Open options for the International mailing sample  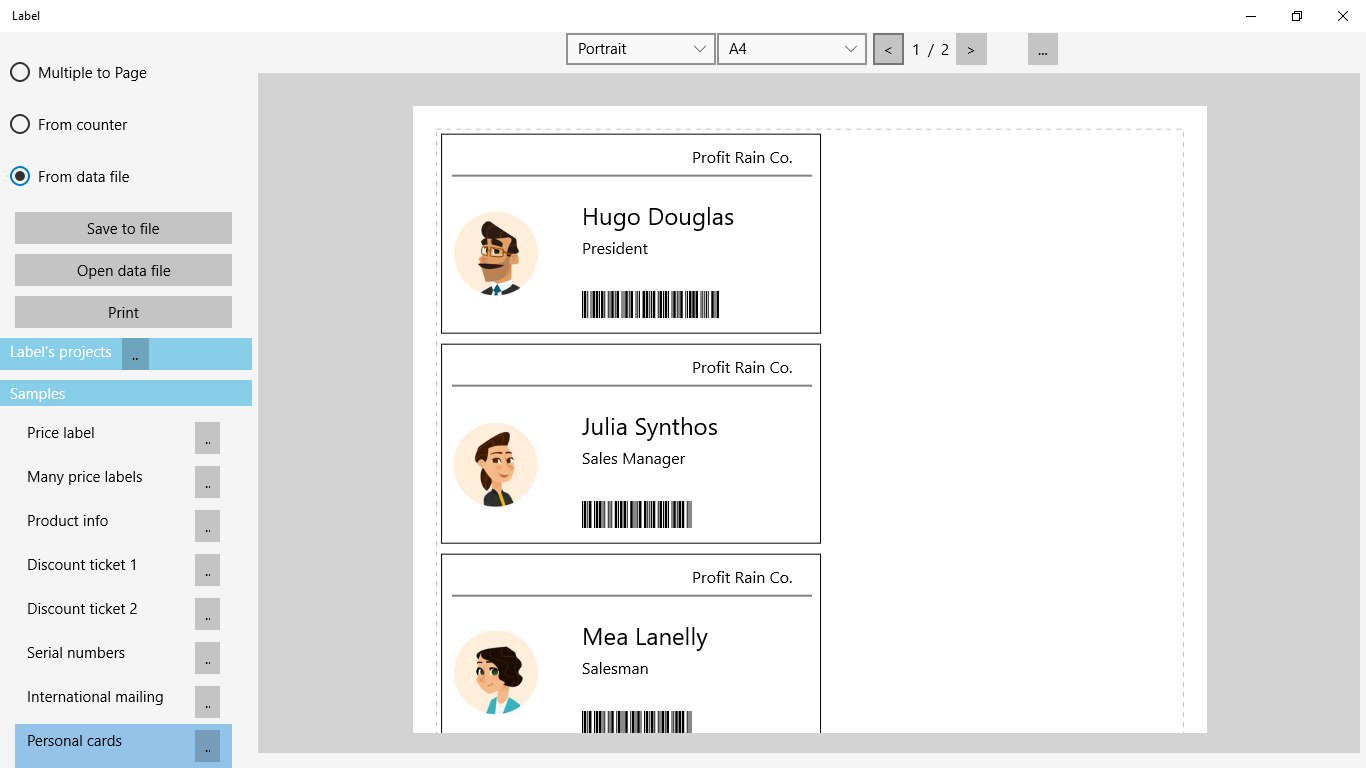(207, 702)
